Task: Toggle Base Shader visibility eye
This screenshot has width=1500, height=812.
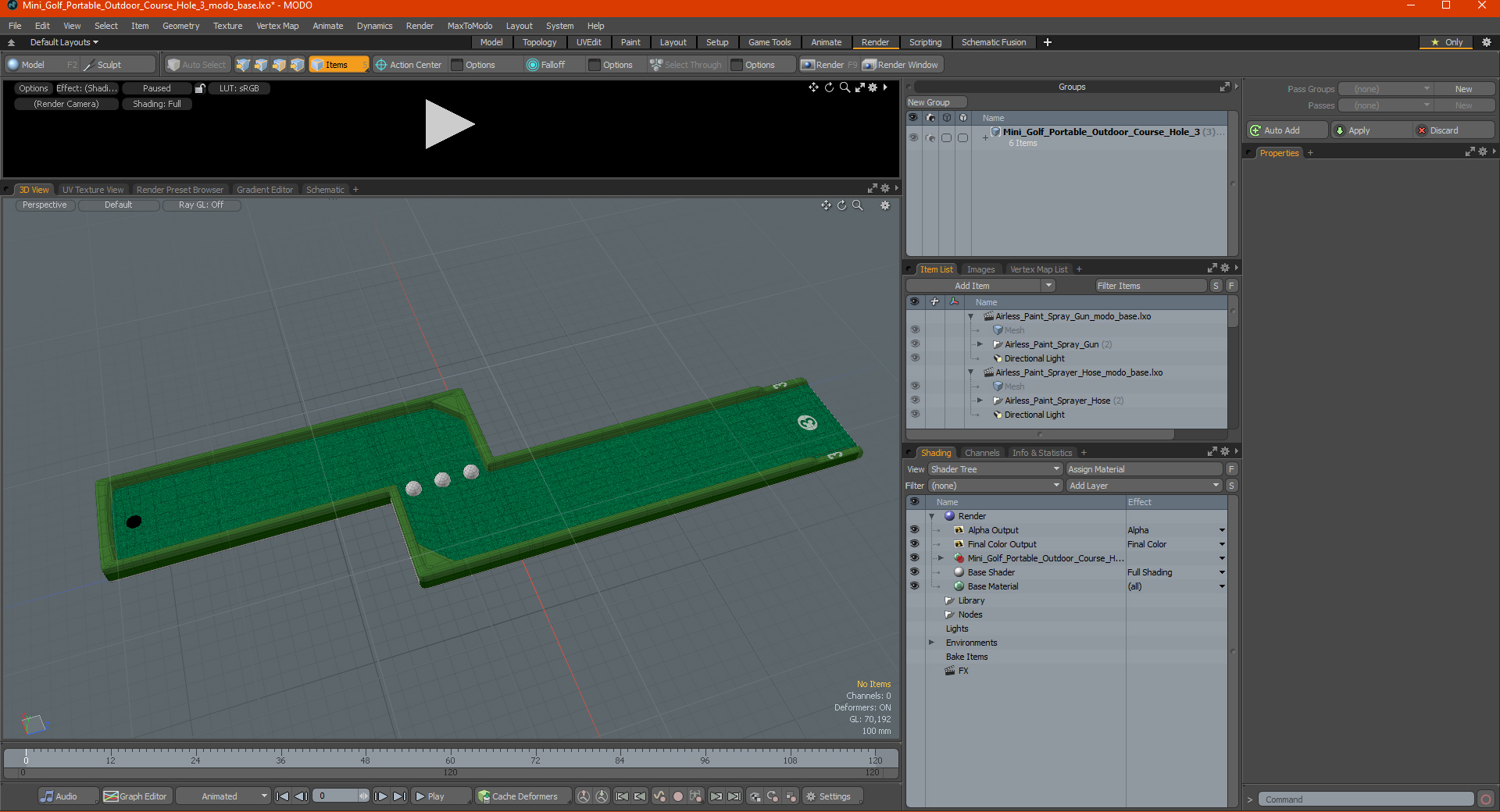Action: coord(914,572)
